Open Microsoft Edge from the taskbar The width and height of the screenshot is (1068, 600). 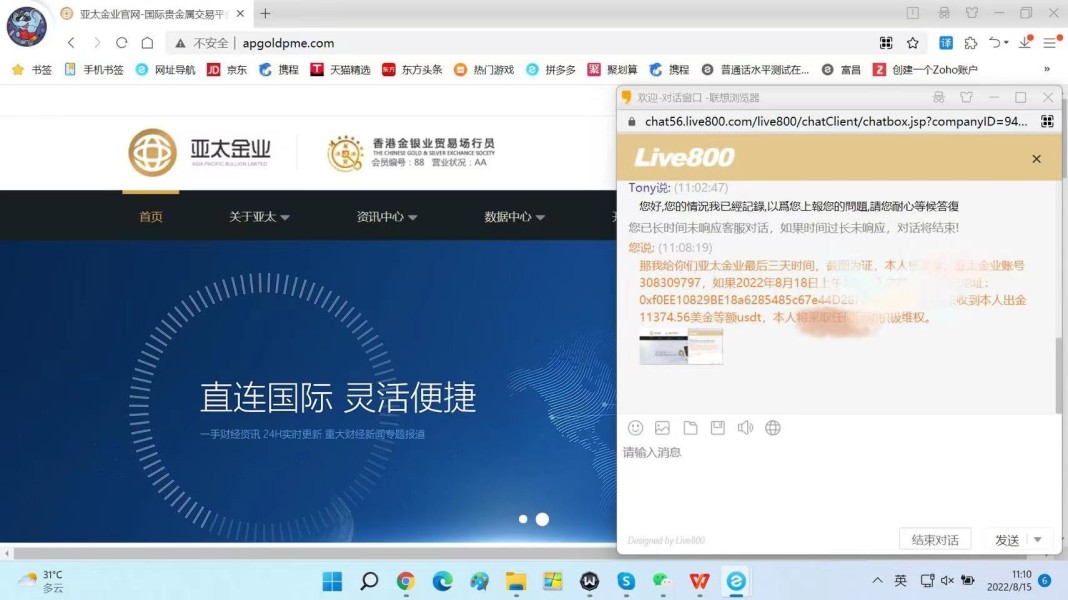click(443, 581)
